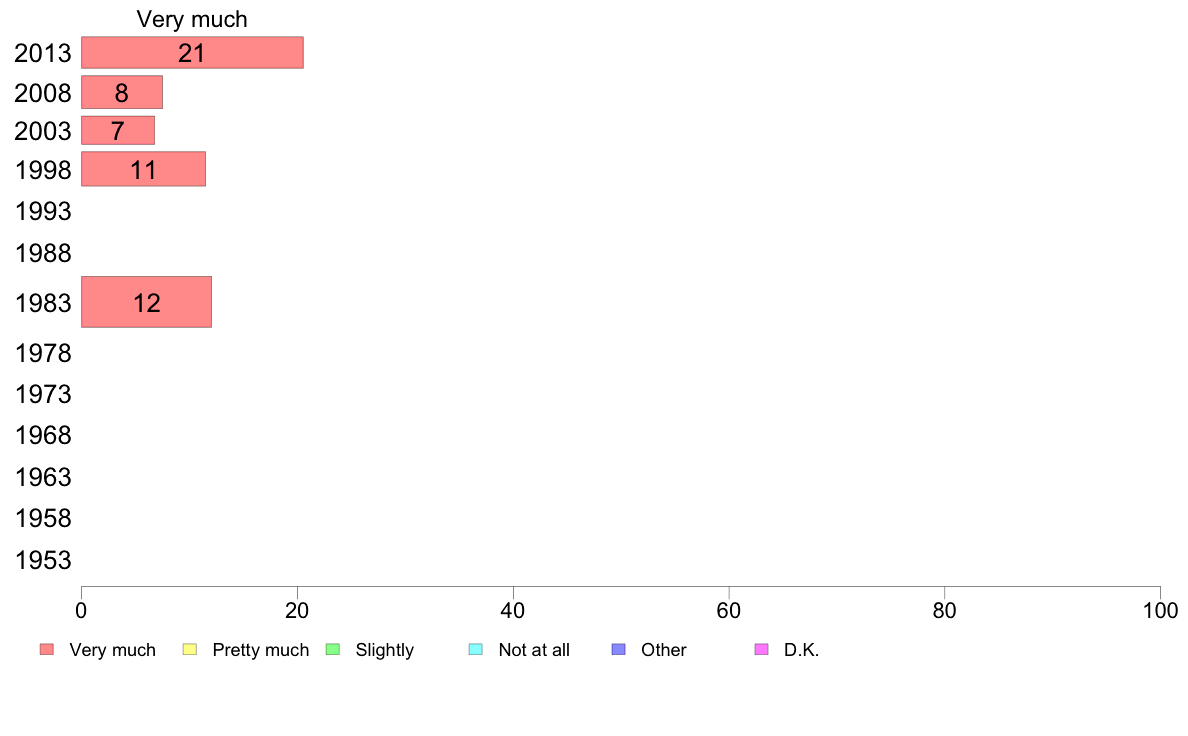Click the 40 axis tick label
The width and height of the screenshot is (1188, 736).
(513, 611)
